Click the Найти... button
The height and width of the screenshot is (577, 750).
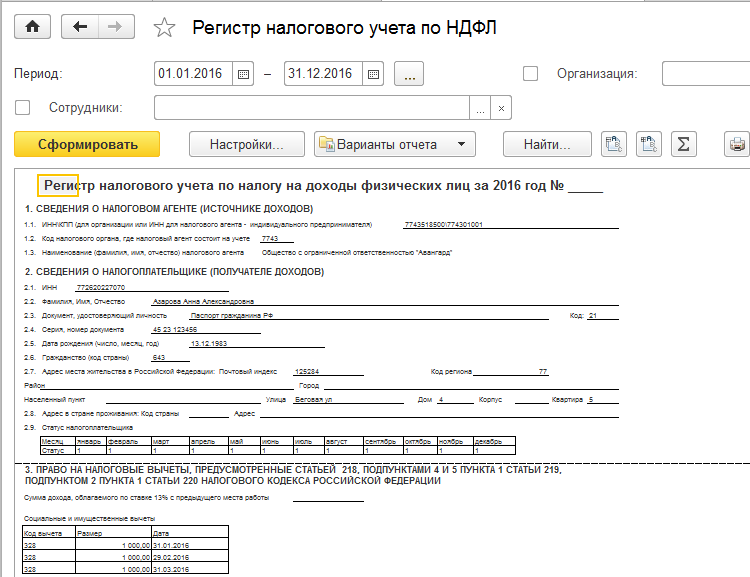point(547,144)
